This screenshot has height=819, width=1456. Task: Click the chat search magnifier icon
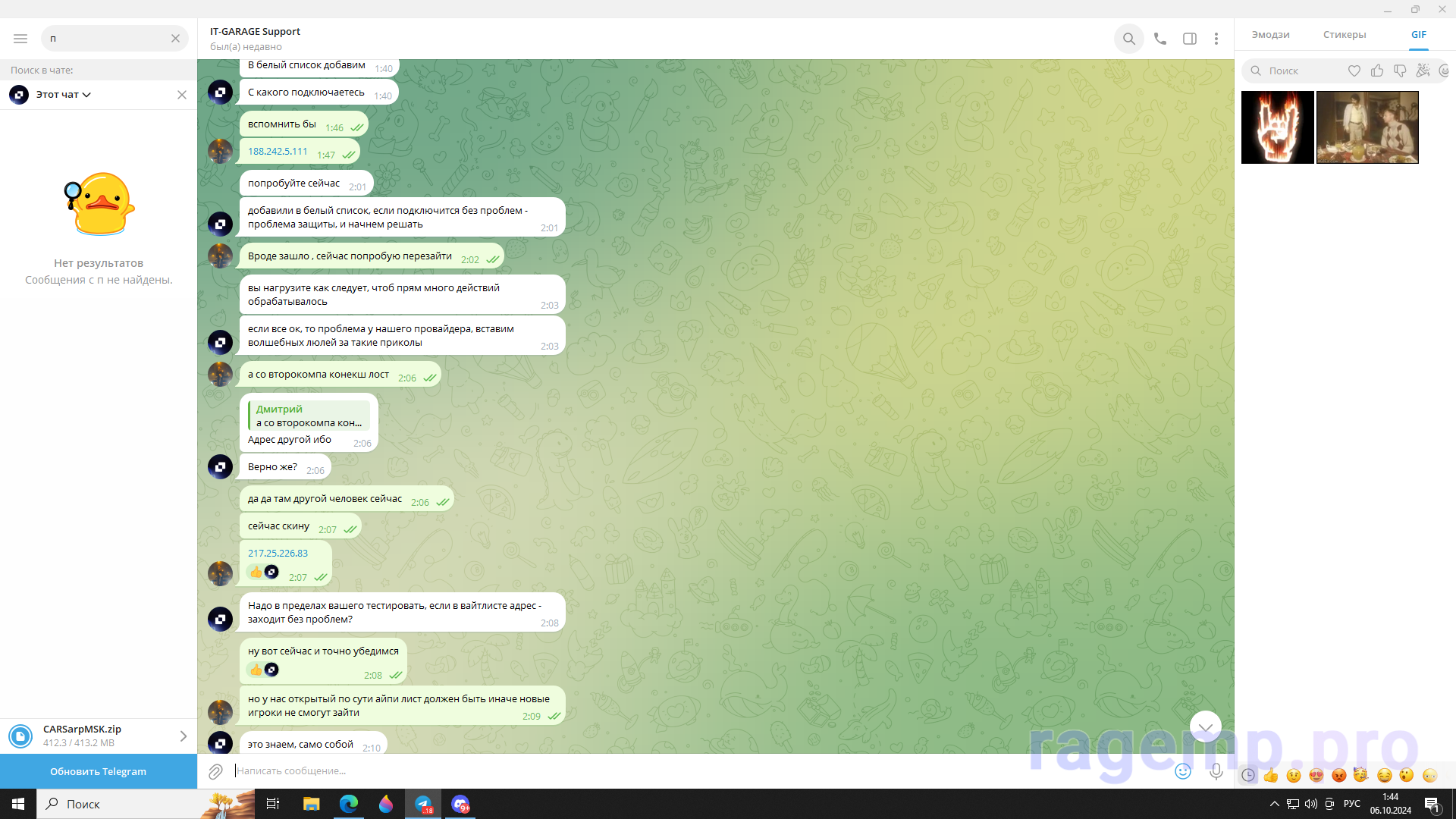(x=1128, y=39)
